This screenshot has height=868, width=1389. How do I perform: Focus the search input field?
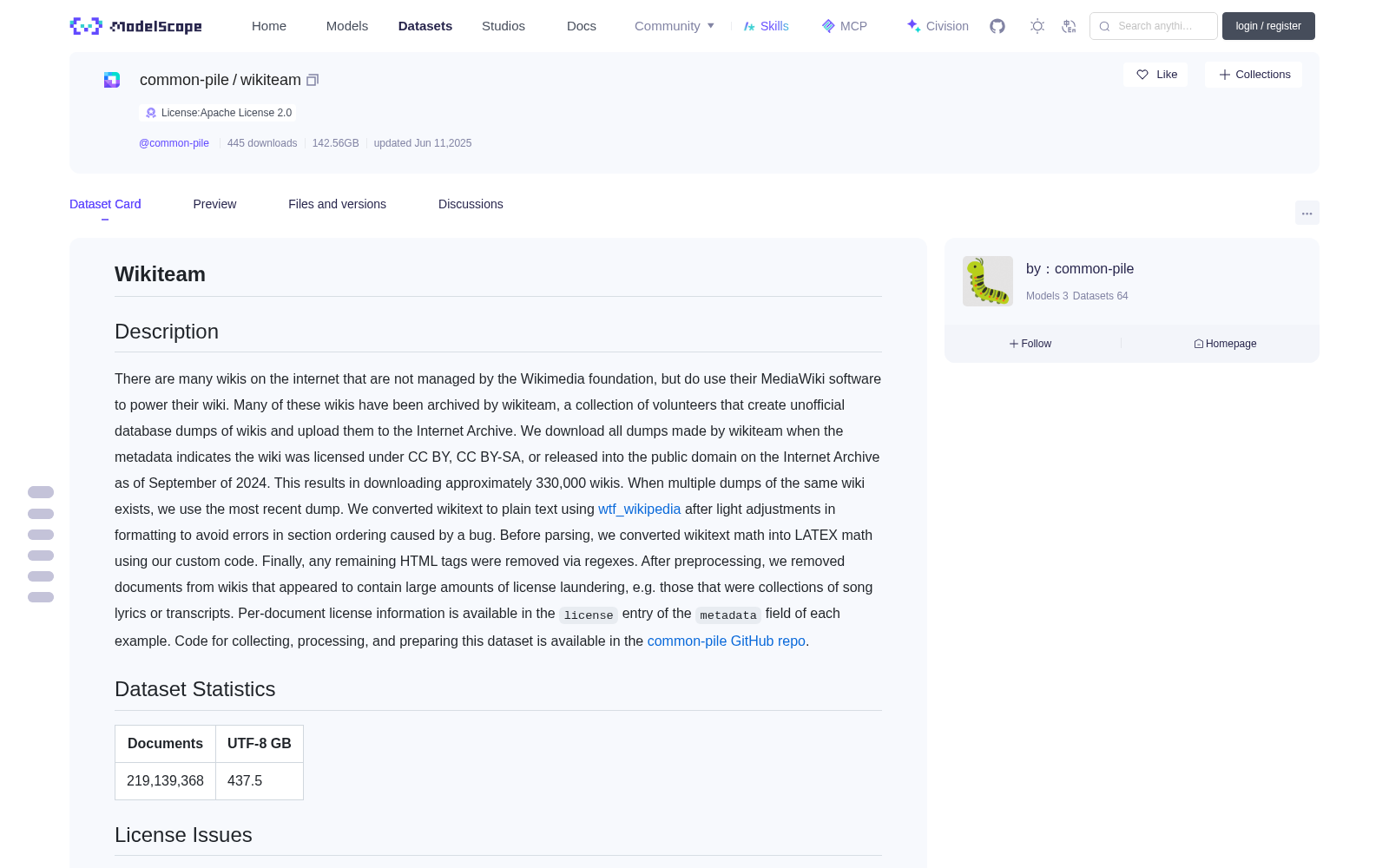pos(1154,26)
